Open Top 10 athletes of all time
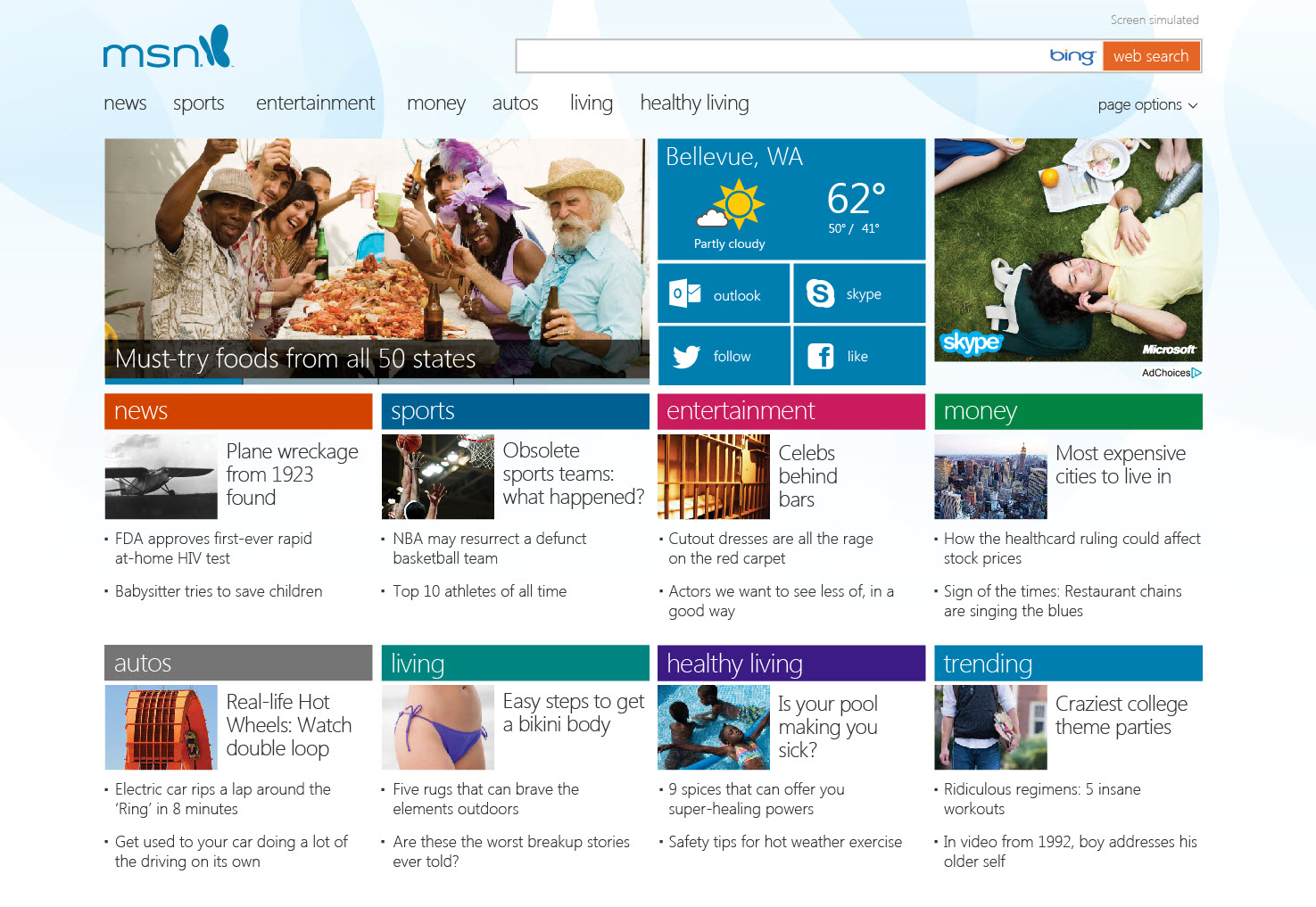The image size is (1316, 907). coord(479,591)
